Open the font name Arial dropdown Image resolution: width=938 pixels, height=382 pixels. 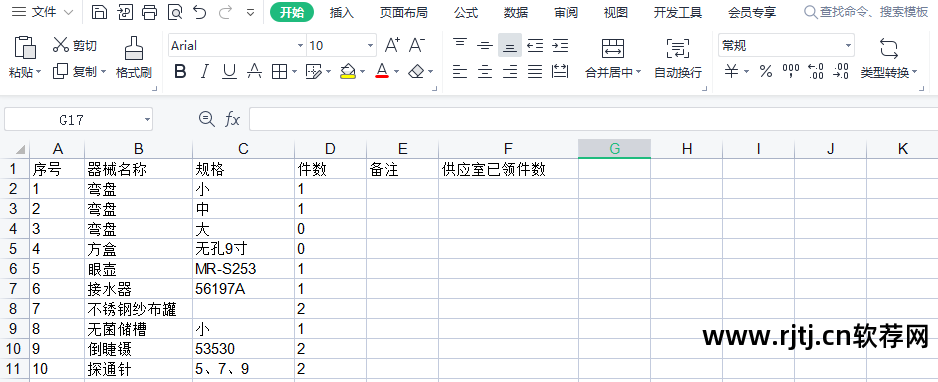(300, 45)
